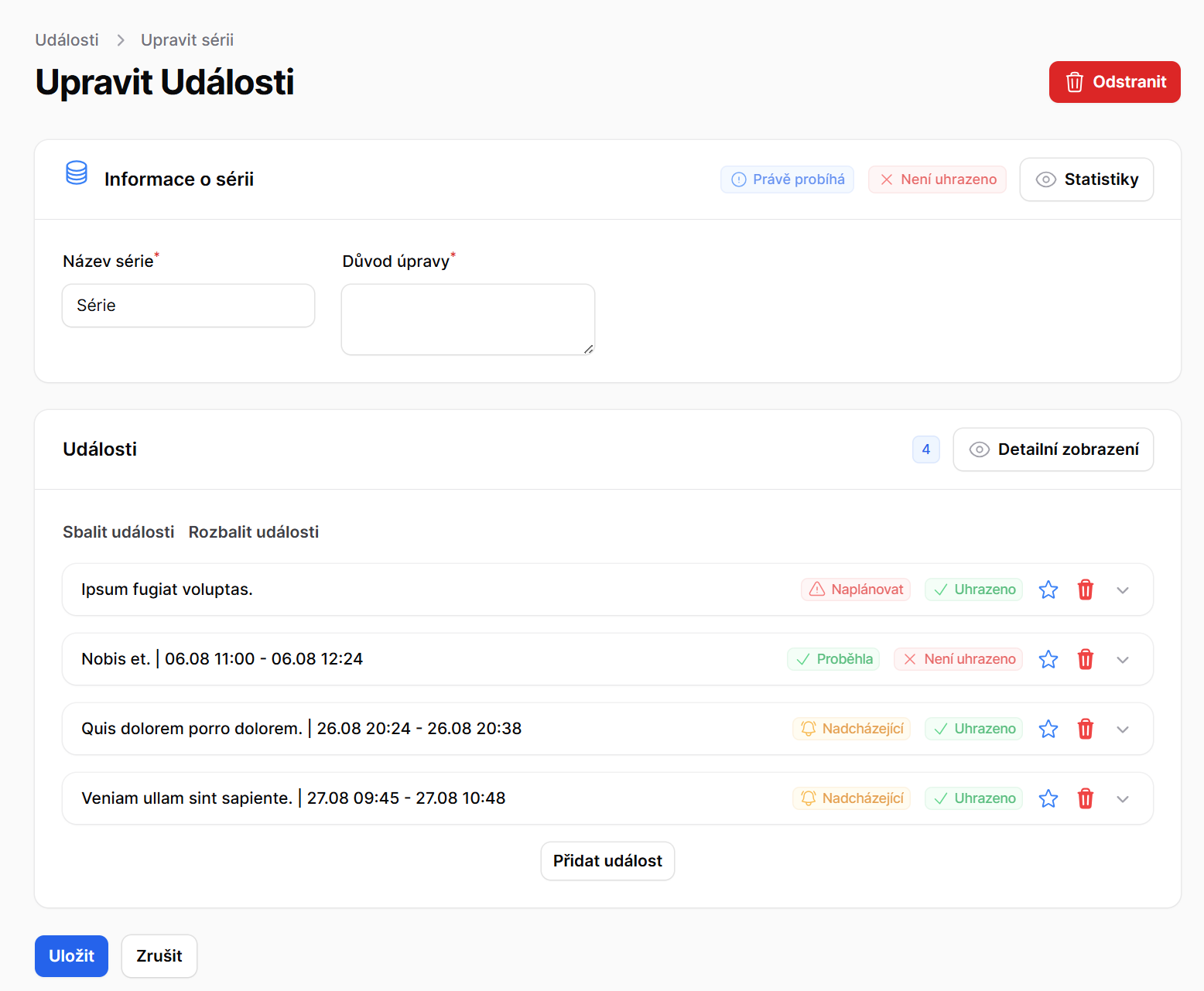Delete the Veniam ullam sint sapiente event
The height and width of the screenshot is (991, 1204).
point(1086,798)
